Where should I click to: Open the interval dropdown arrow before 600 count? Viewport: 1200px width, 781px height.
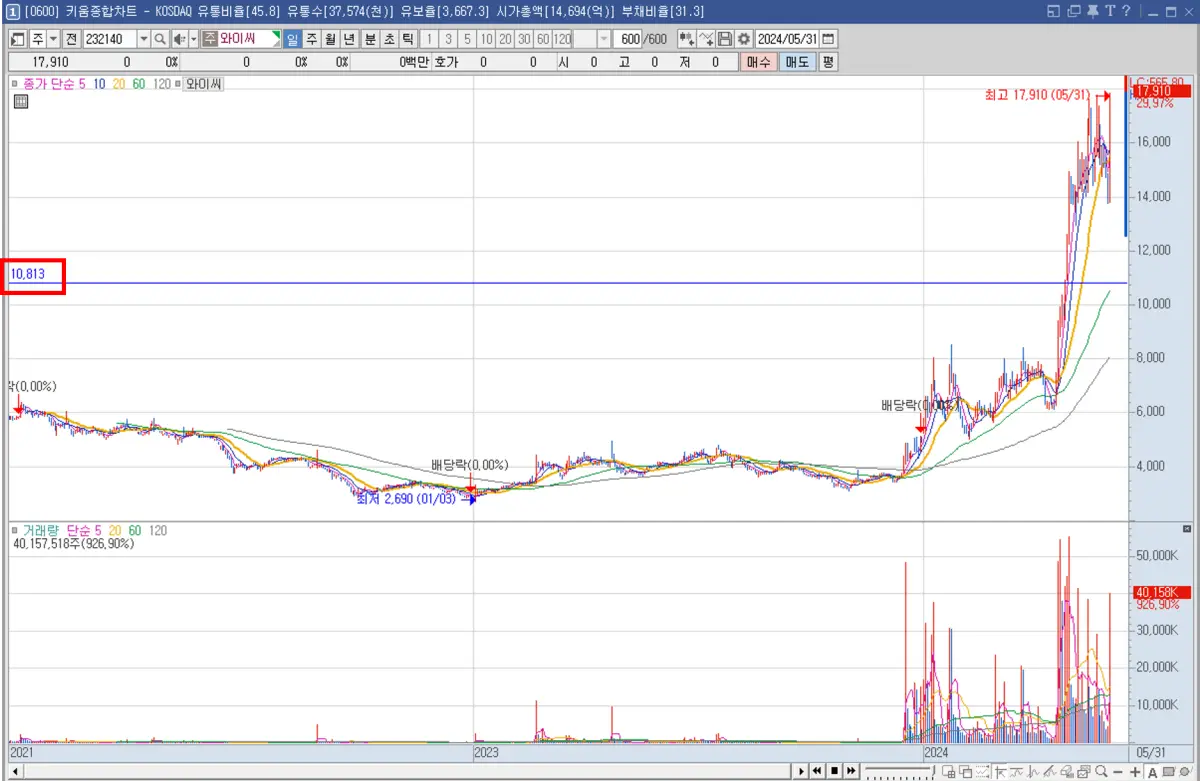(604, 39)
